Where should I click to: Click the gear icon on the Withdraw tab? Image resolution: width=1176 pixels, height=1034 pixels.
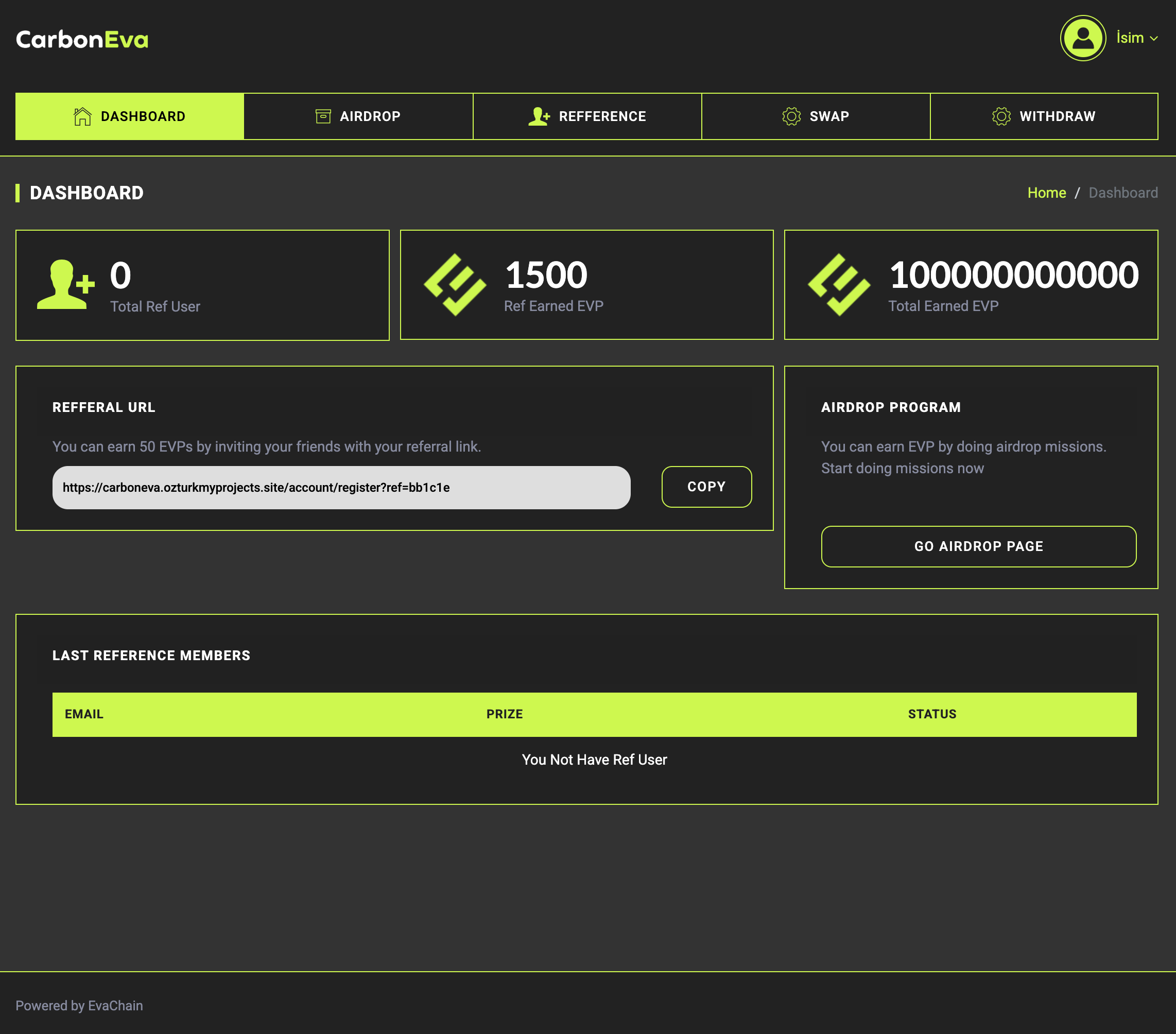[x=1001, y=116]
